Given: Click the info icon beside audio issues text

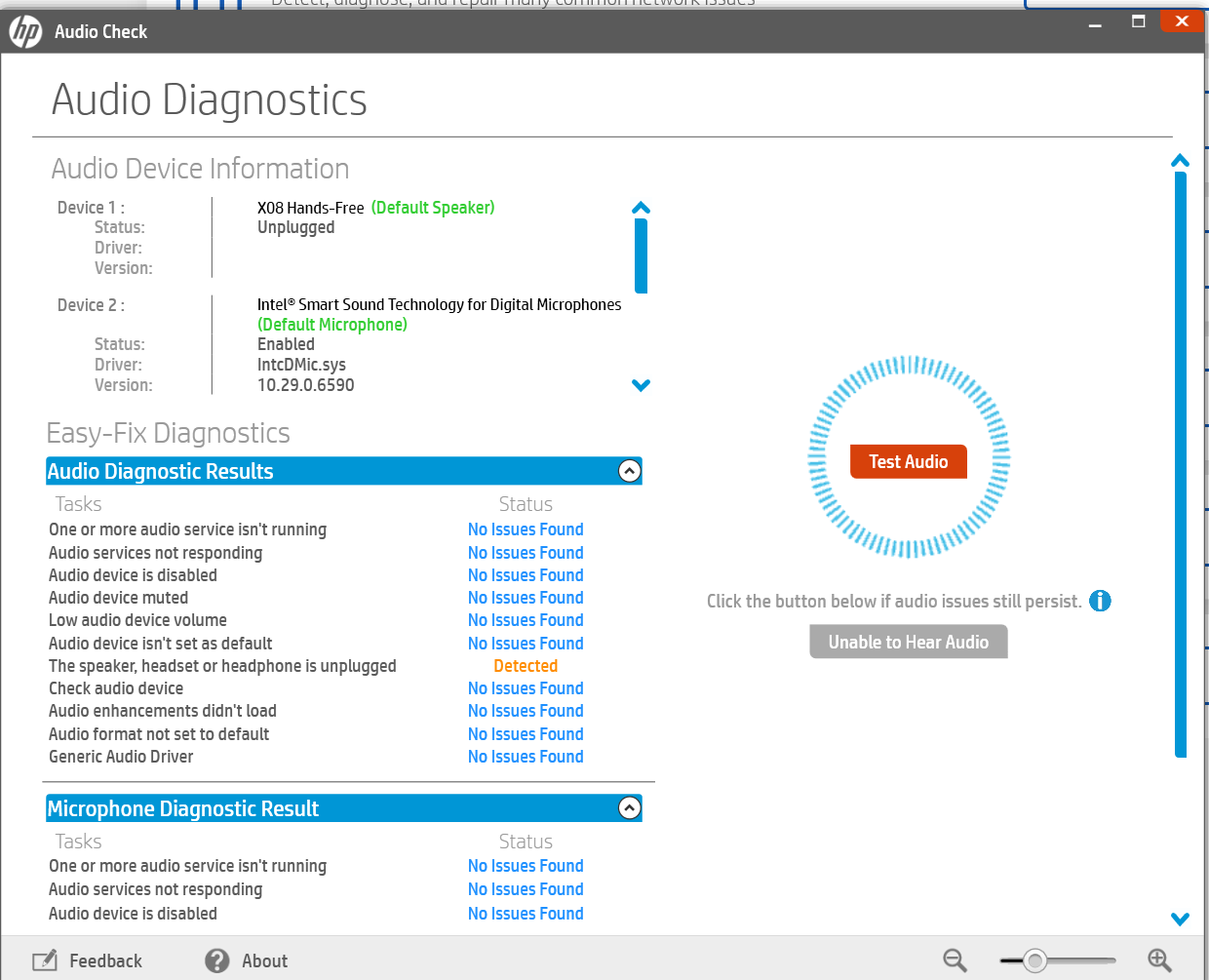Looking at the screenshot, I should pyautogui.click(x=1100, y=601).
